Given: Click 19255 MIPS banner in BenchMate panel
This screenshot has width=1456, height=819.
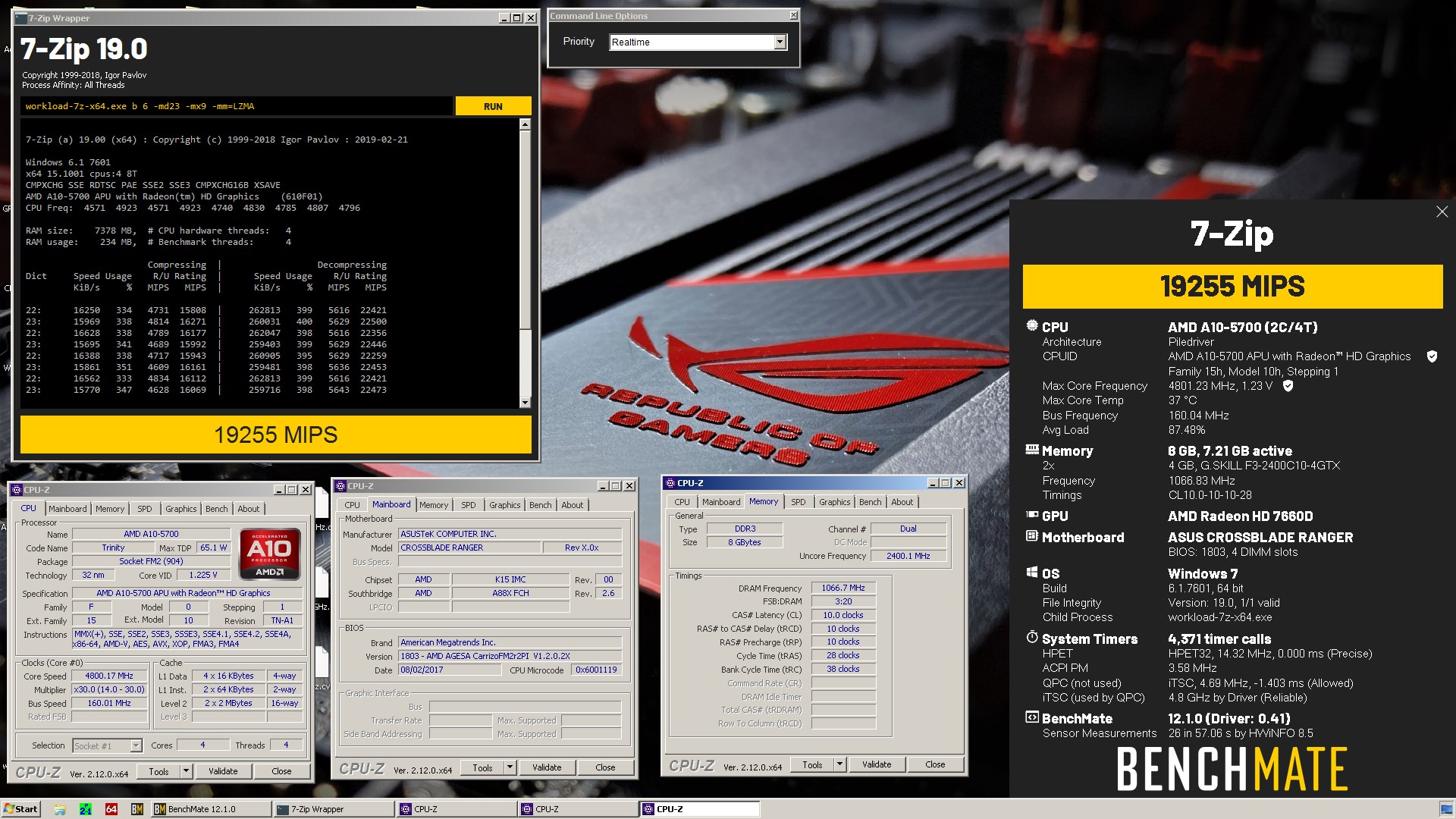Looking at the screenshot, I should (x=1232, y=287).
